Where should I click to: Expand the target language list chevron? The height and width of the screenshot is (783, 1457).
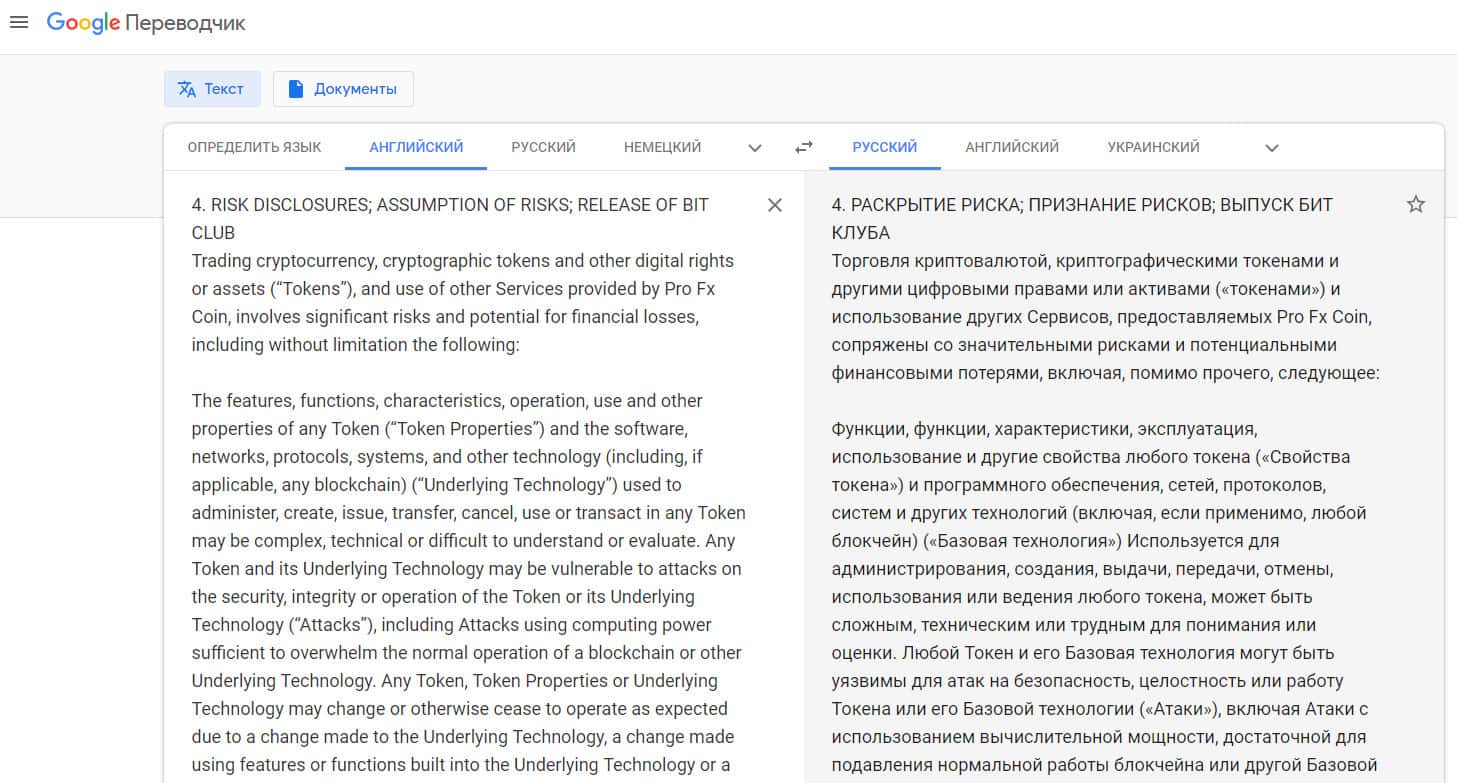pos(1271,148)
